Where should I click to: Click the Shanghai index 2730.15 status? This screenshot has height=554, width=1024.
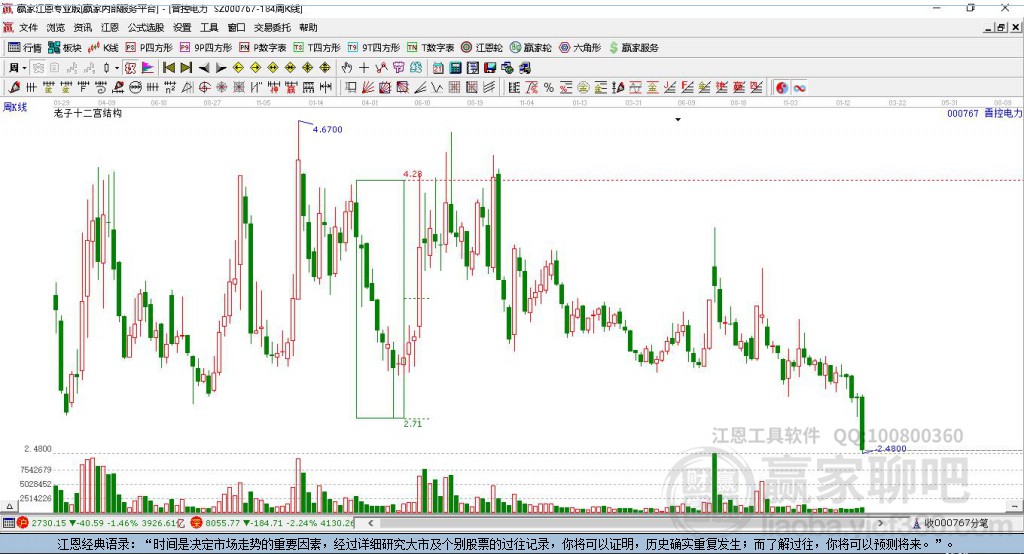point(48,523)
